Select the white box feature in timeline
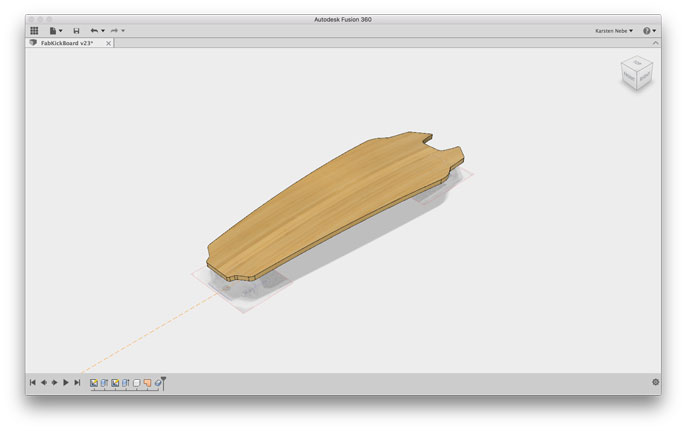Image resolution: width=686 pixels, height=431 pixels. click(136, 383)
